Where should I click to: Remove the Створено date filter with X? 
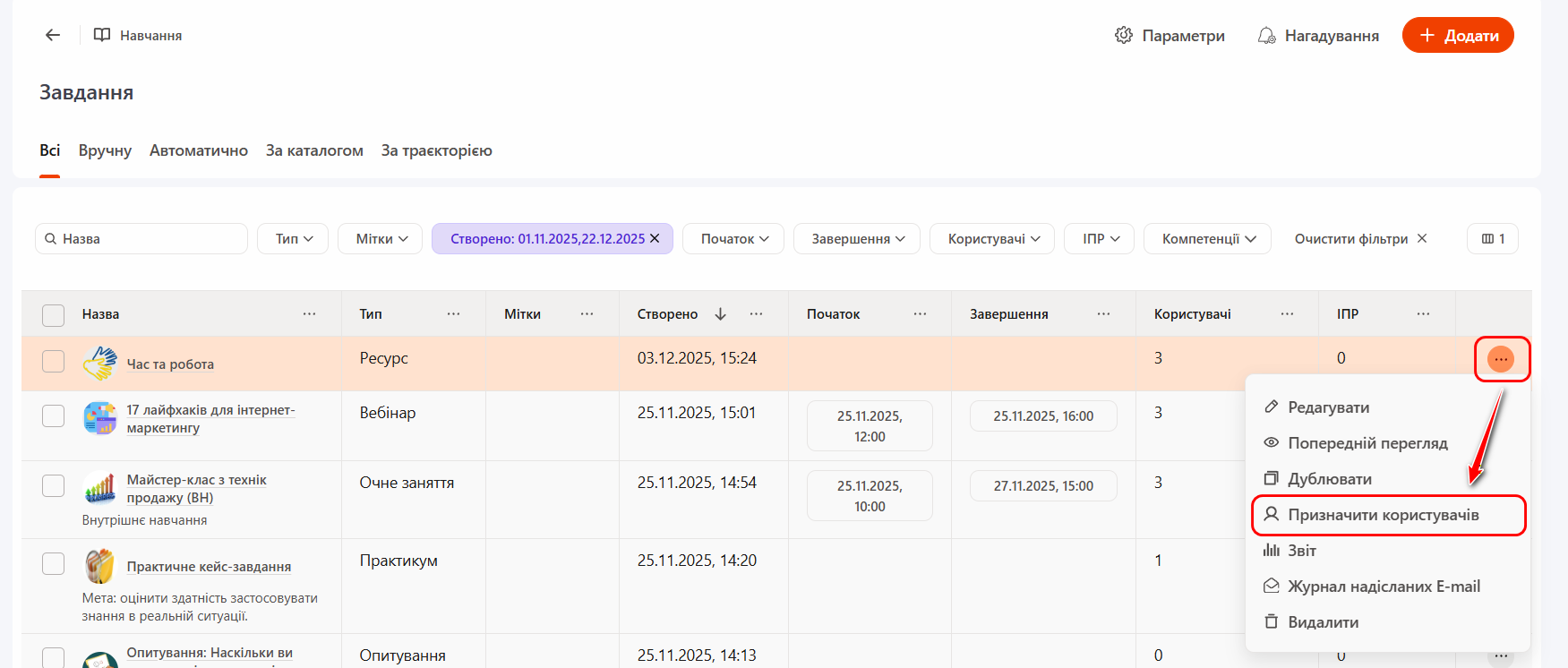tap(655, 238)
